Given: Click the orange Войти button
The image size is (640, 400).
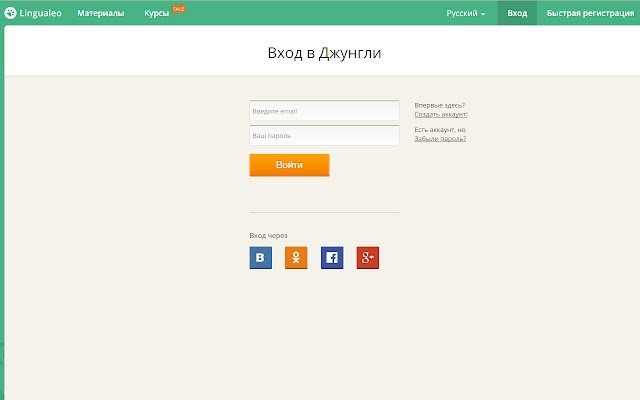Looking at the screenshot, I should [289, 165].
